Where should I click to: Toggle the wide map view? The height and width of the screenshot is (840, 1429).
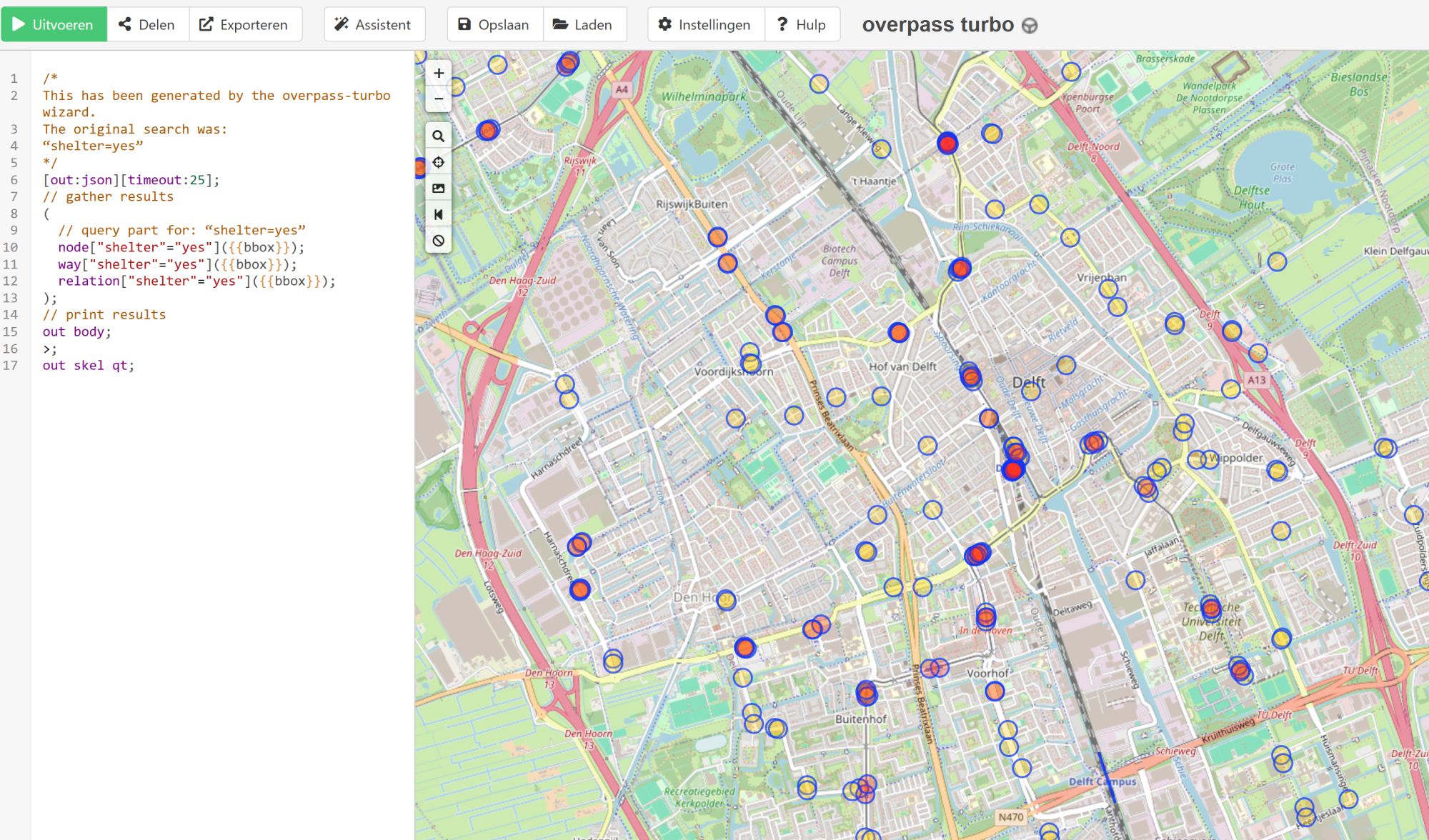[439, 214]
